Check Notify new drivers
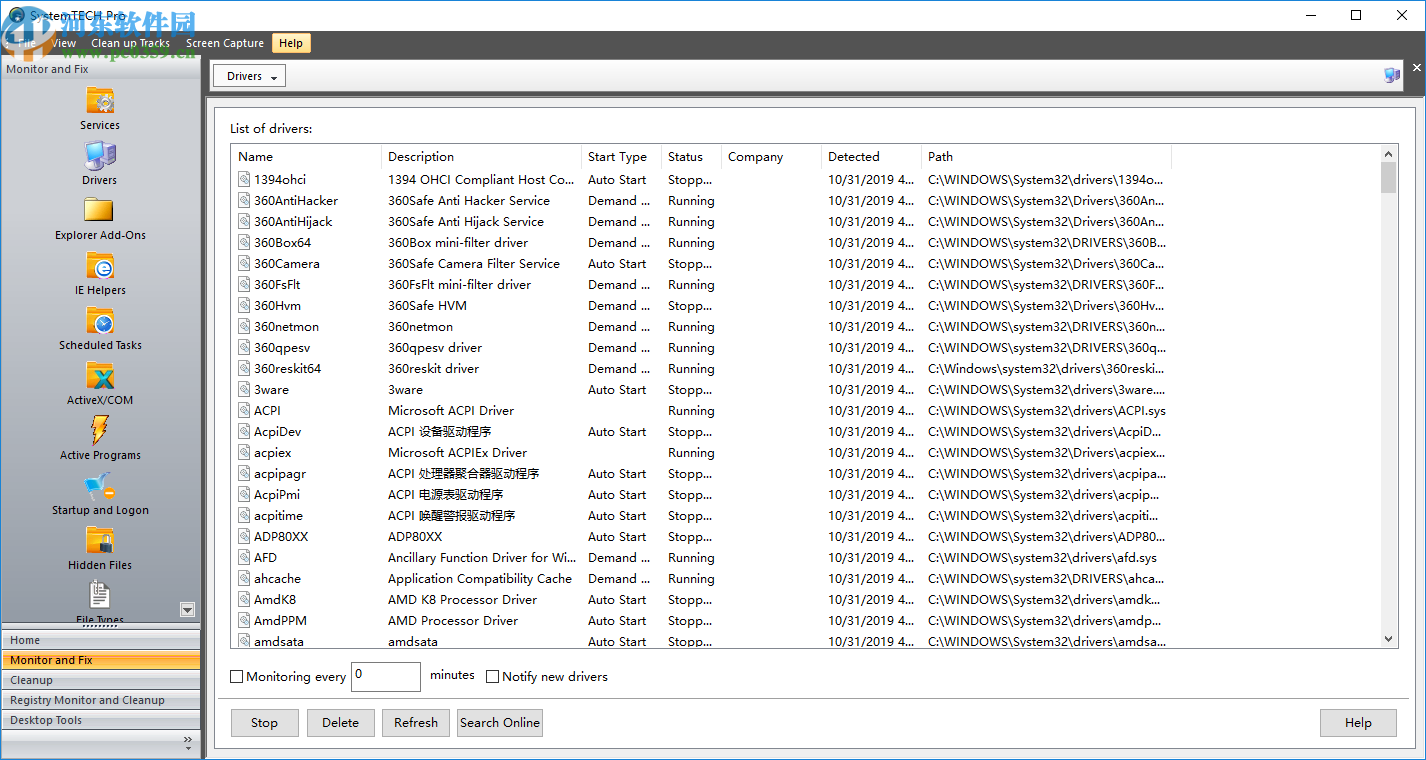 [492, 676]
